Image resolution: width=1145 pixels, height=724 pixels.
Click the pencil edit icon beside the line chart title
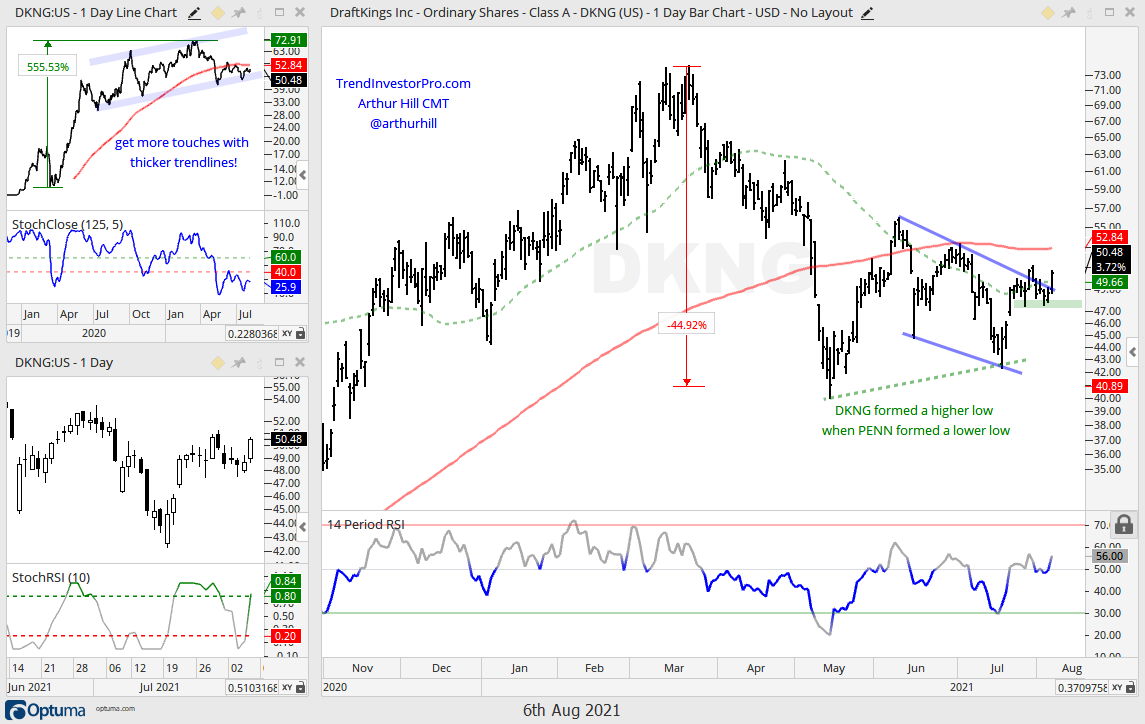pos(194,13)
